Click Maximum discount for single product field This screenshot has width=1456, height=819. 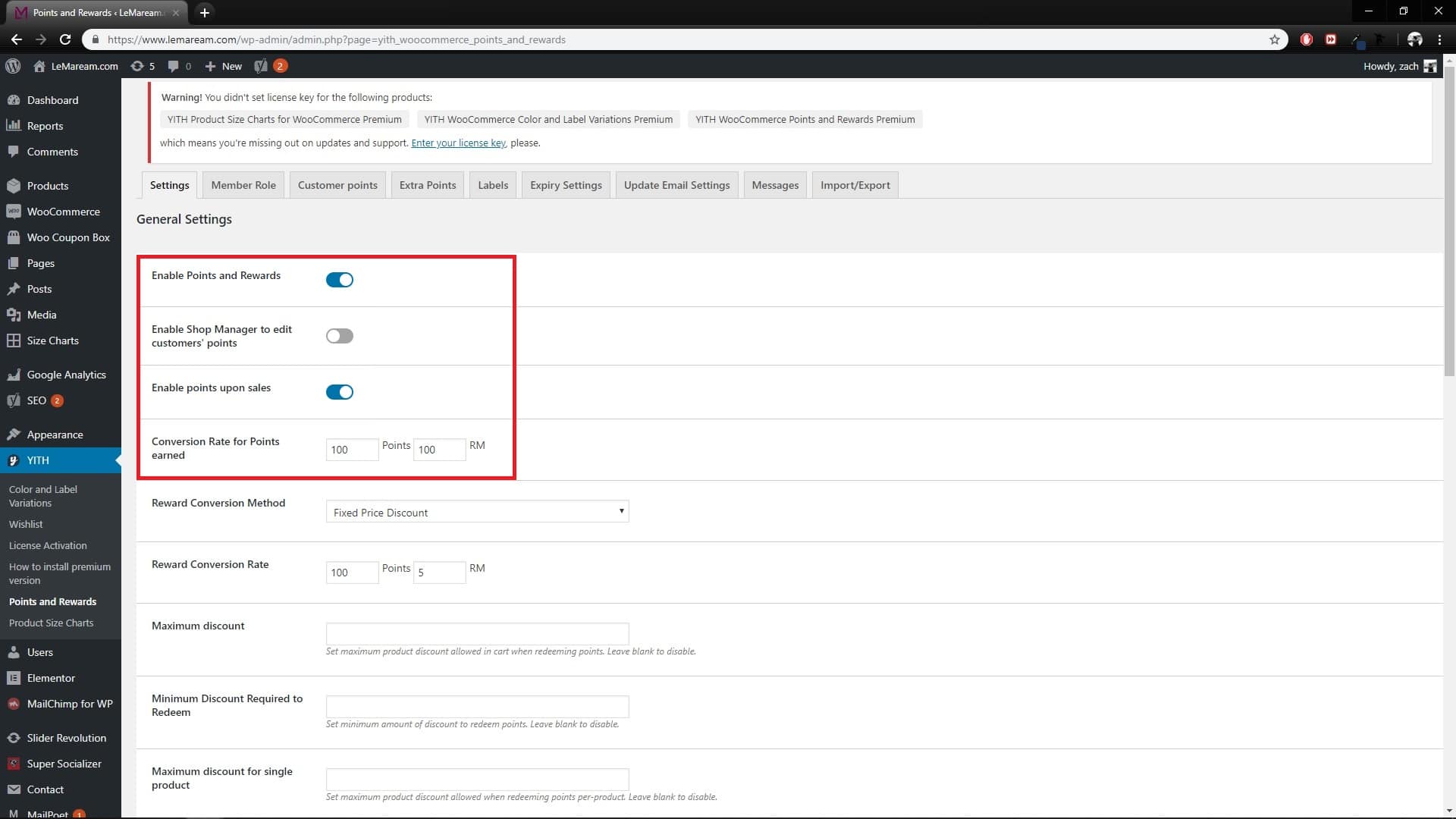click(x=477, y=779)
